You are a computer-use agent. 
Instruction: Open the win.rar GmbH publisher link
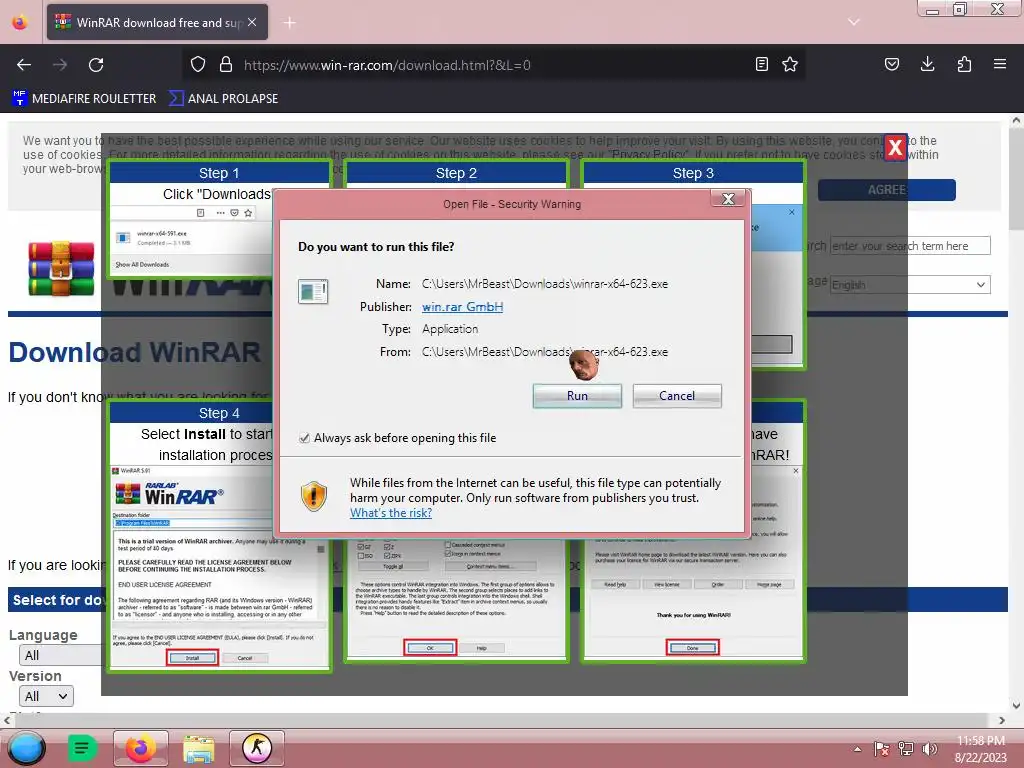click(x=462, y=307)
